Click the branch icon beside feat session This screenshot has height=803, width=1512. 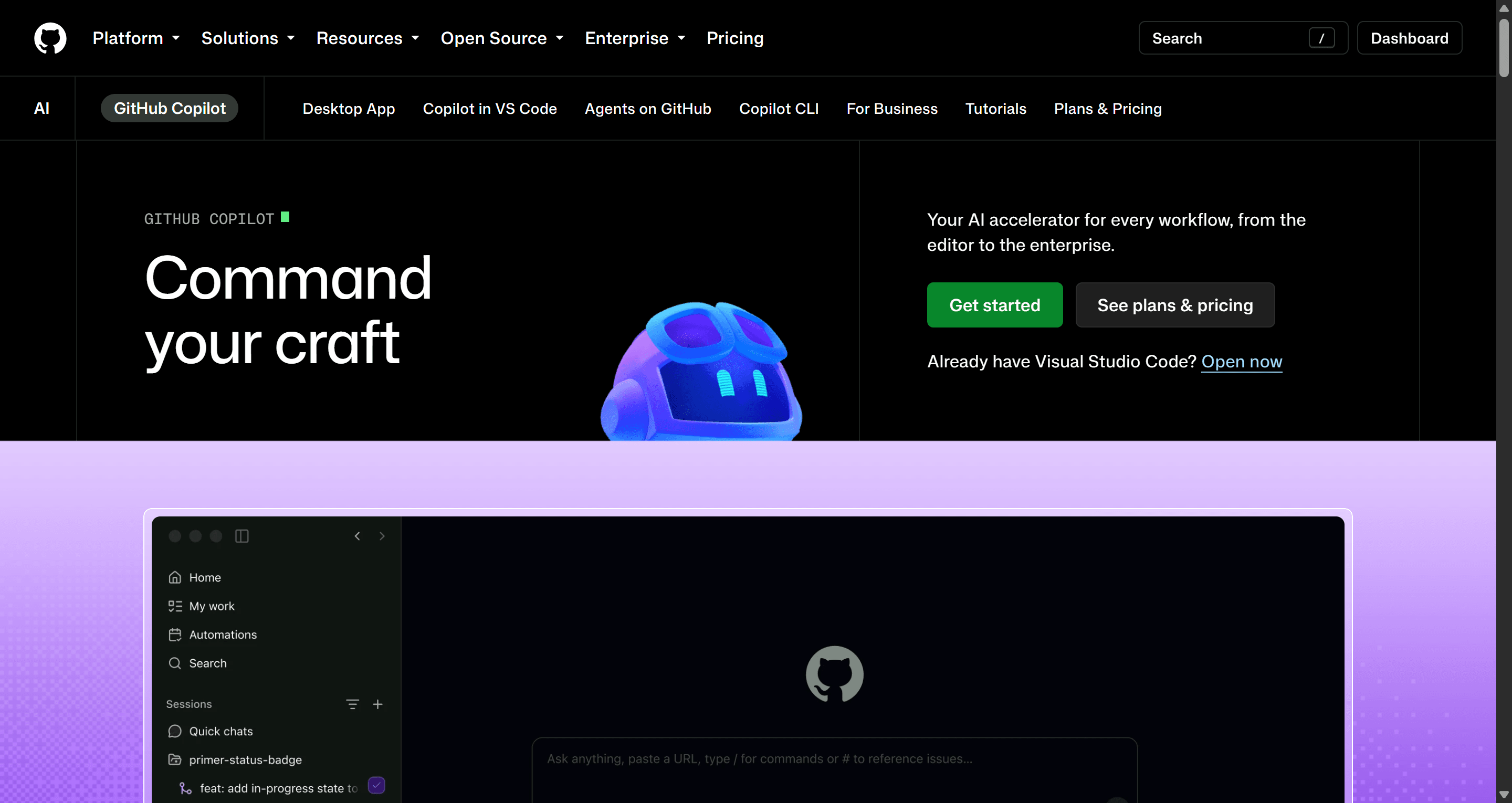[185, 788]
